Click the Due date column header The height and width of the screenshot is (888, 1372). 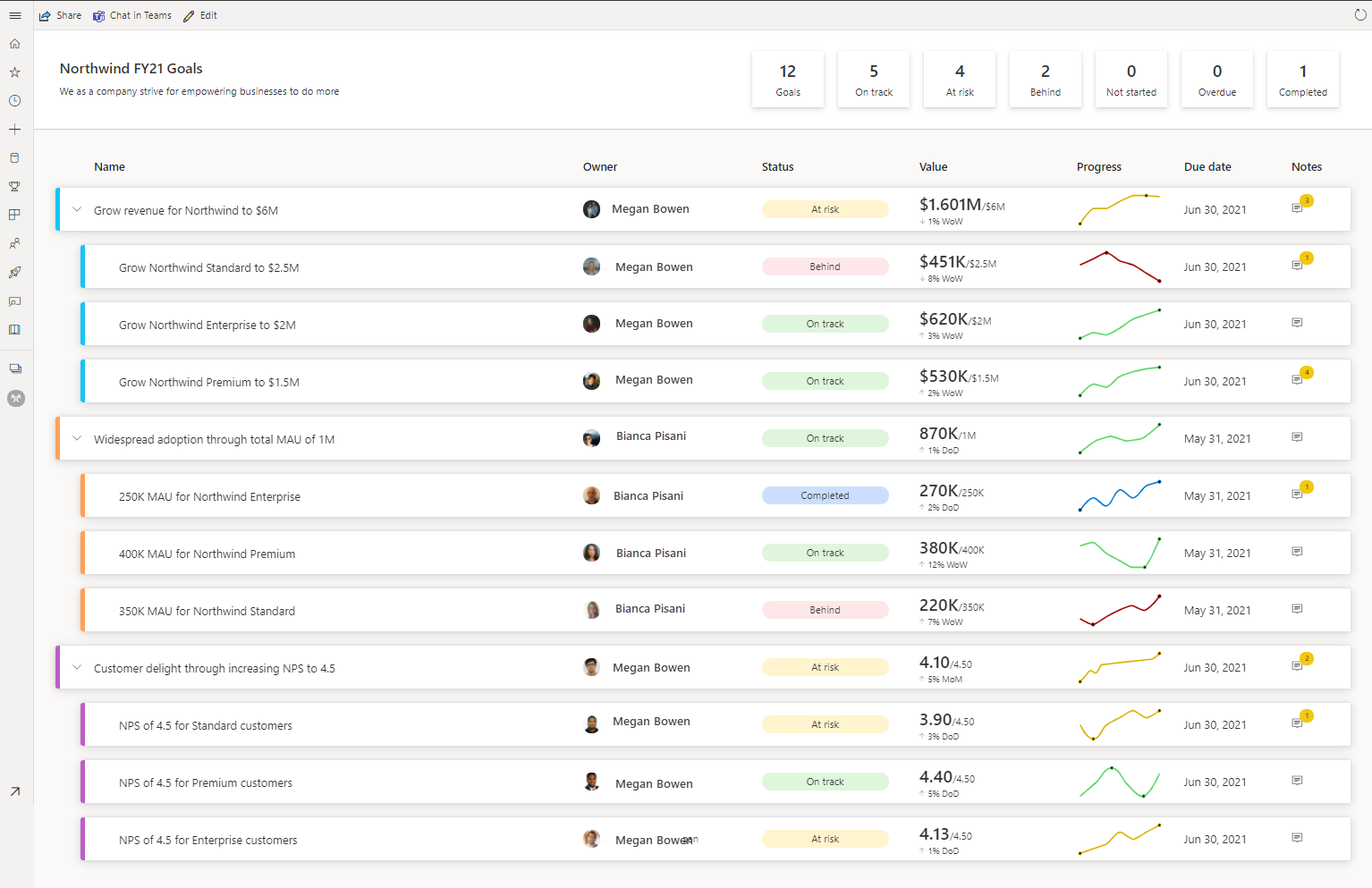(x=1207, y=167)
